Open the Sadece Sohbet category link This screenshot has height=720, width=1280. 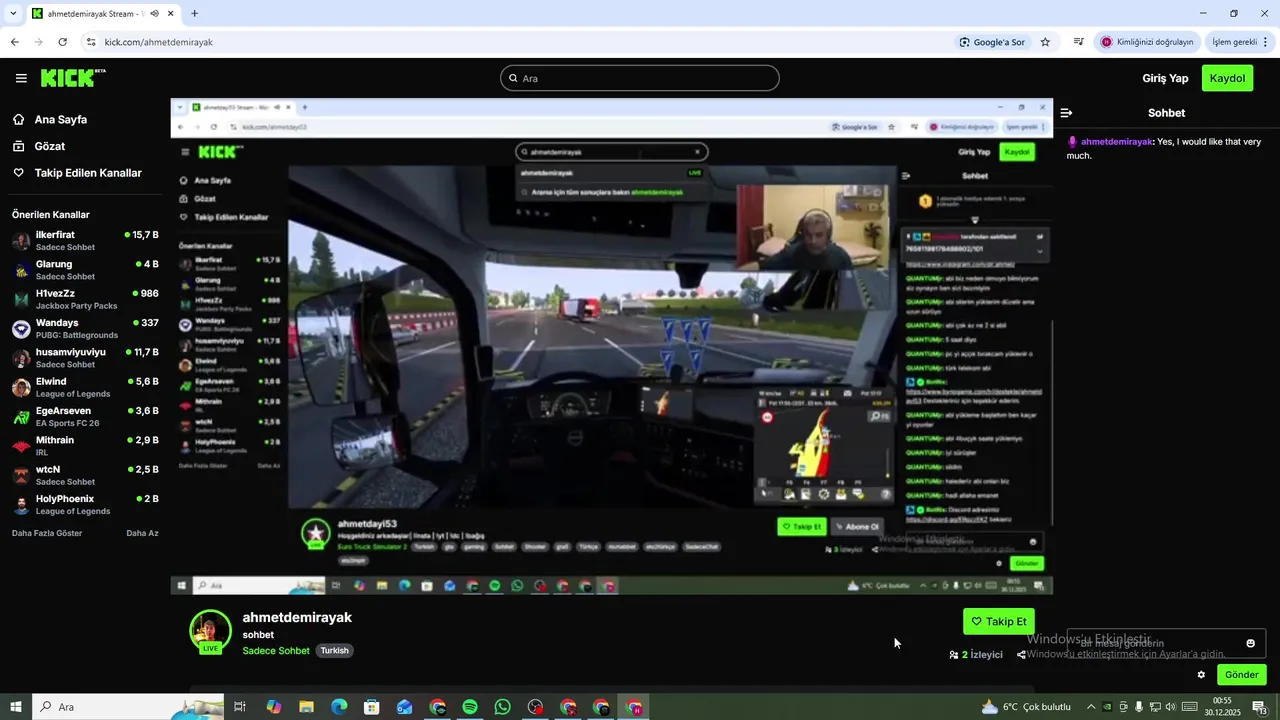276,651
